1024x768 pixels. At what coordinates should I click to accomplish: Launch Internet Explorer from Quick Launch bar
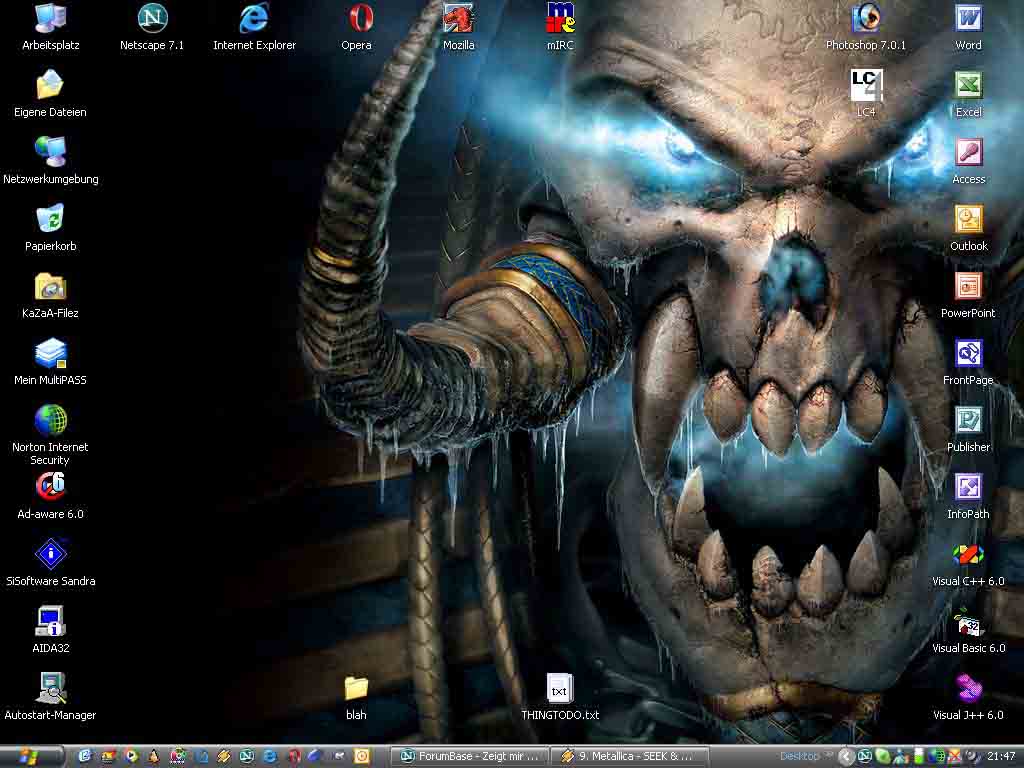tap(270, 756)
